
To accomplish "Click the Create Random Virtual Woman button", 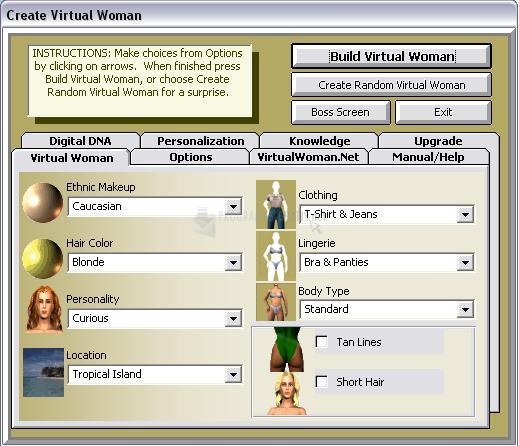I will [392, 85].
